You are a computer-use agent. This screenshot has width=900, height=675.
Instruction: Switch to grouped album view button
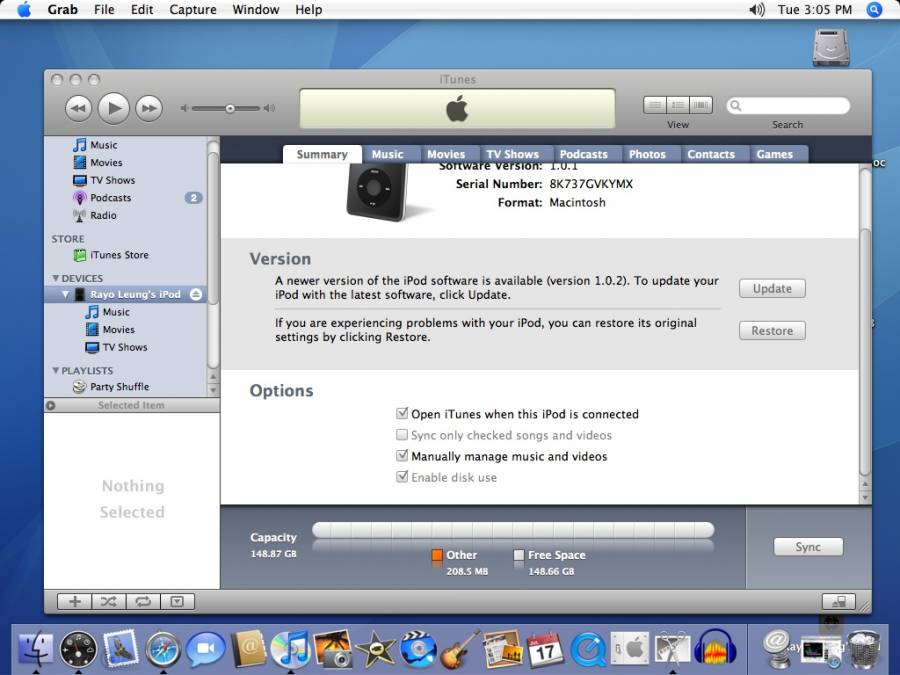tap(678, 106)
